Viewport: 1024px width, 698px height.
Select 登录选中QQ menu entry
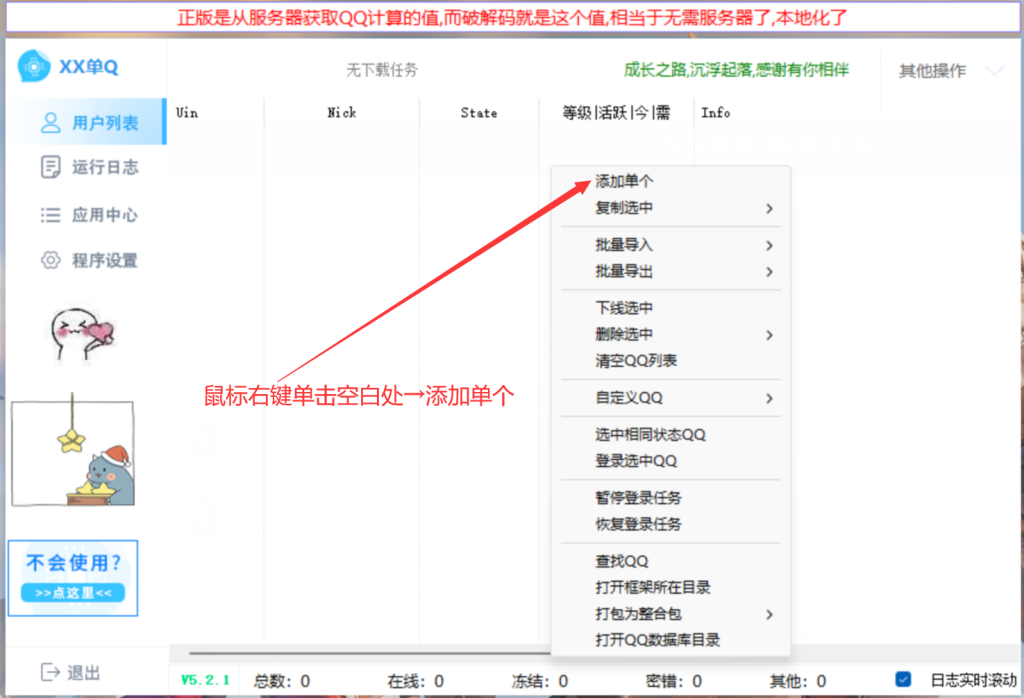click(x=671, y=461)
